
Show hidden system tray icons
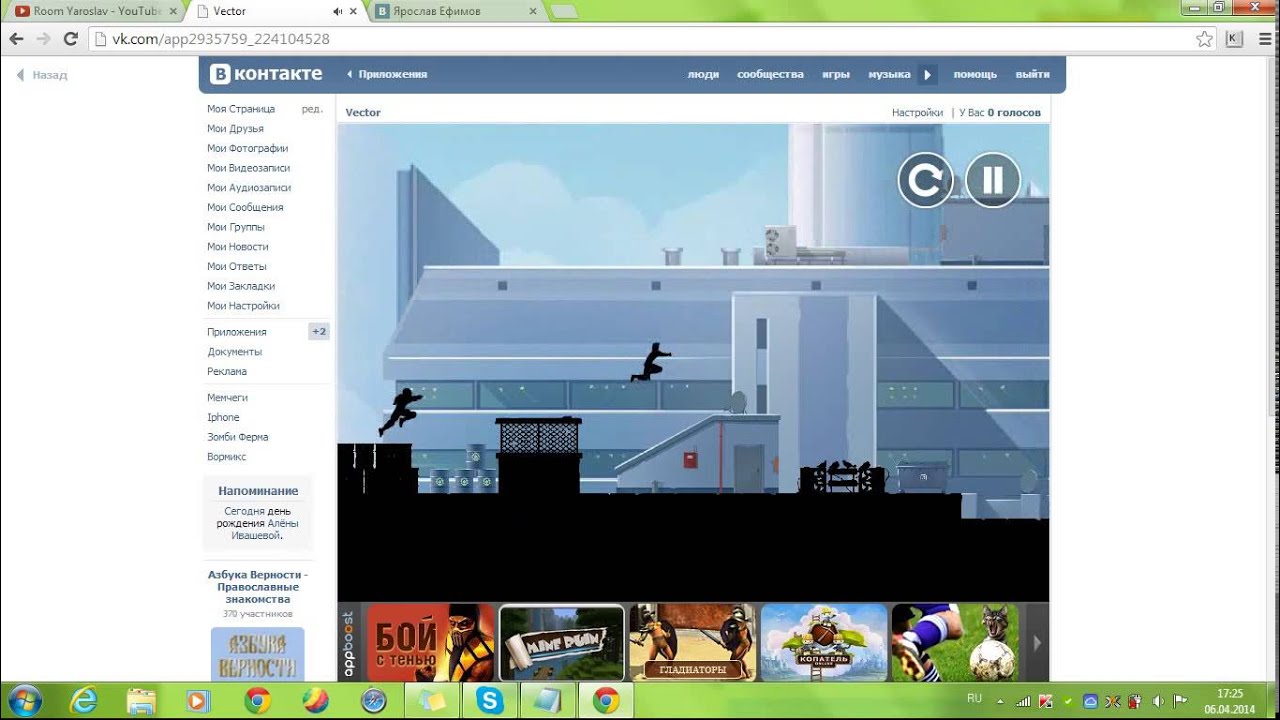pyautogui.click(x=1001, y=701)
